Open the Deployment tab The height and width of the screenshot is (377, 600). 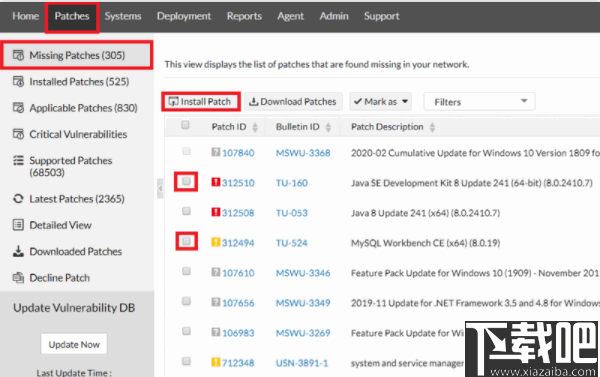tap(184, 16)
